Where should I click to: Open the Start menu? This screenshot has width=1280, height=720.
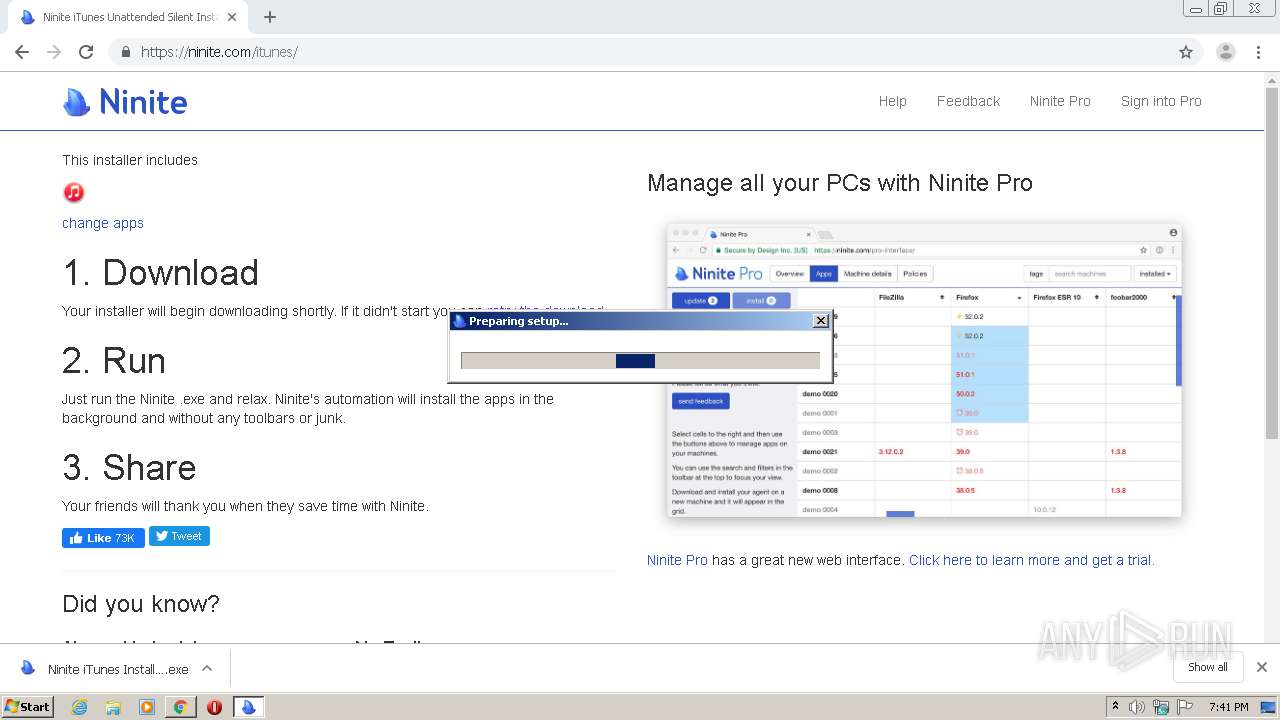(28, 707)
